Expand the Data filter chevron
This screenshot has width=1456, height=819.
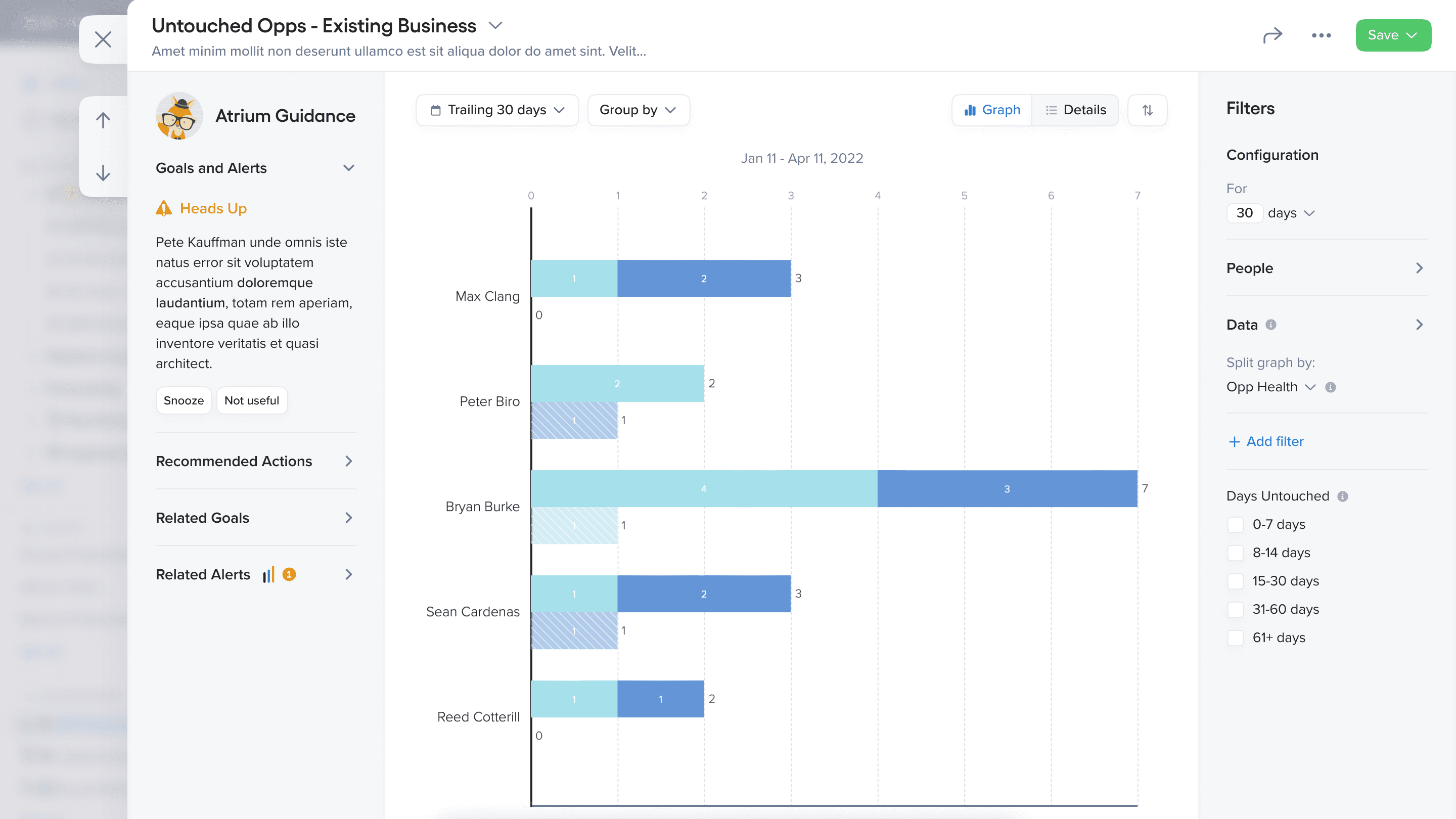click(x=1419, y=325)
